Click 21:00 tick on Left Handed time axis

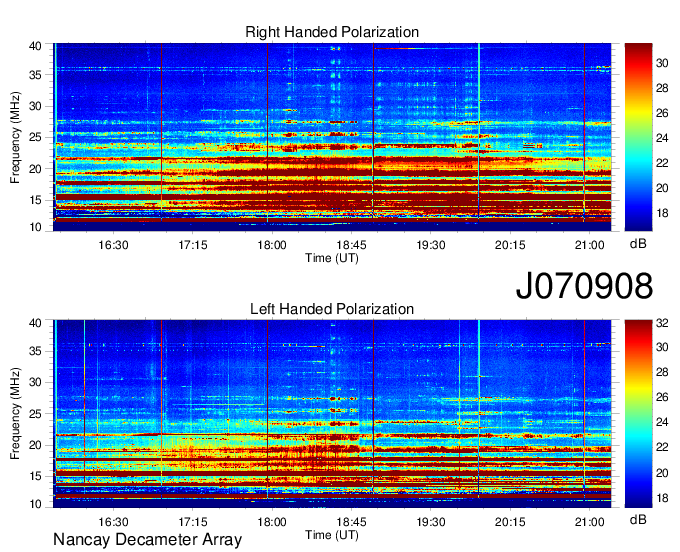click(x=589, y=522)
